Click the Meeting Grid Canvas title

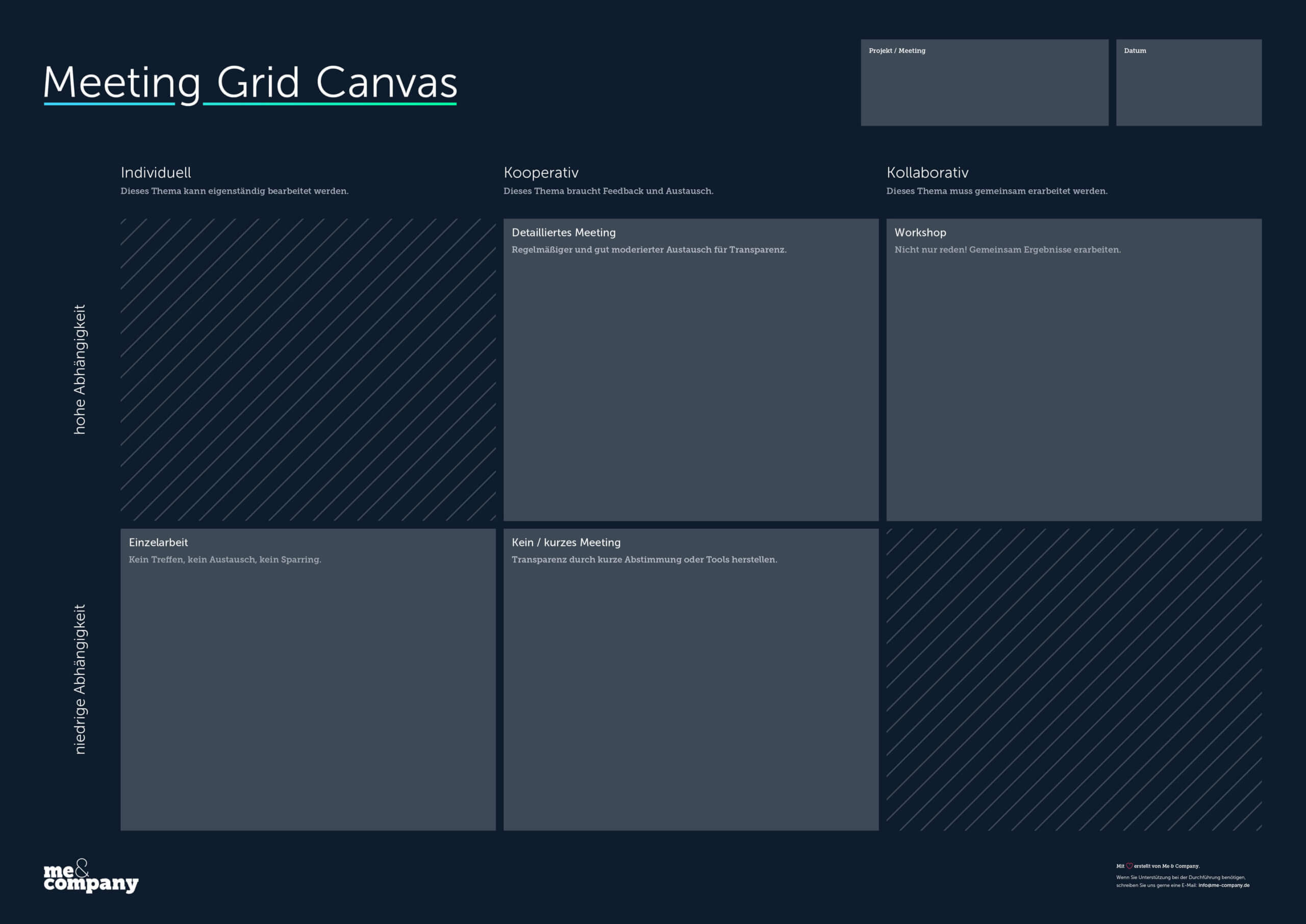(249, 83)
